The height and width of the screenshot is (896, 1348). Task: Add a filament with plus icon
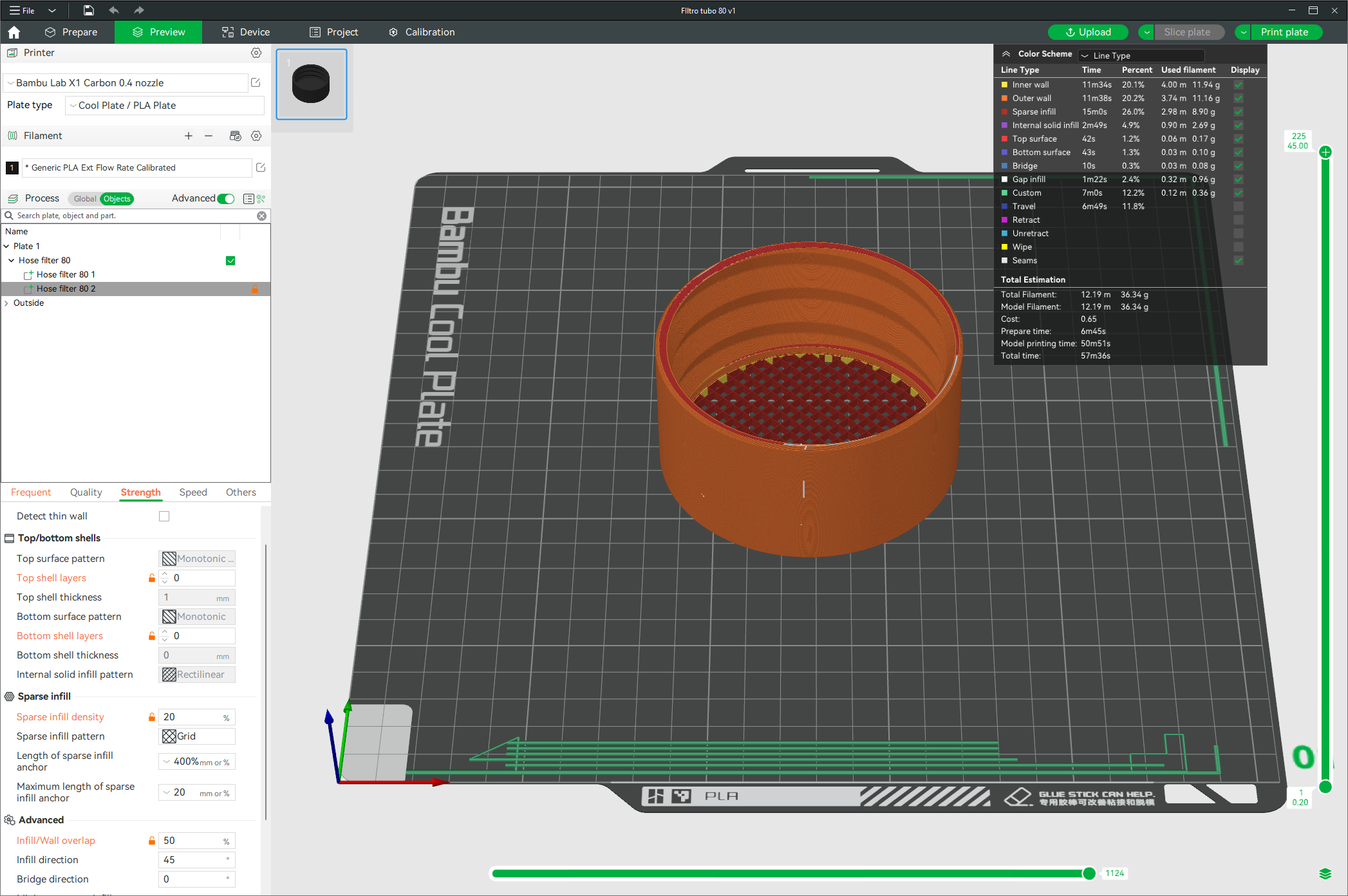(x=189, y=136)
